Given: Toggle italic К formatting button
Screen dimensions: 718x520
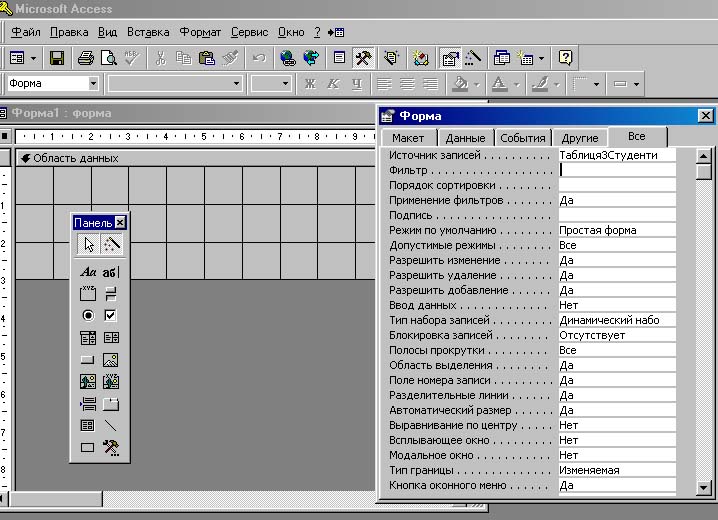Looking at the screenshot, I should [333, 84].
